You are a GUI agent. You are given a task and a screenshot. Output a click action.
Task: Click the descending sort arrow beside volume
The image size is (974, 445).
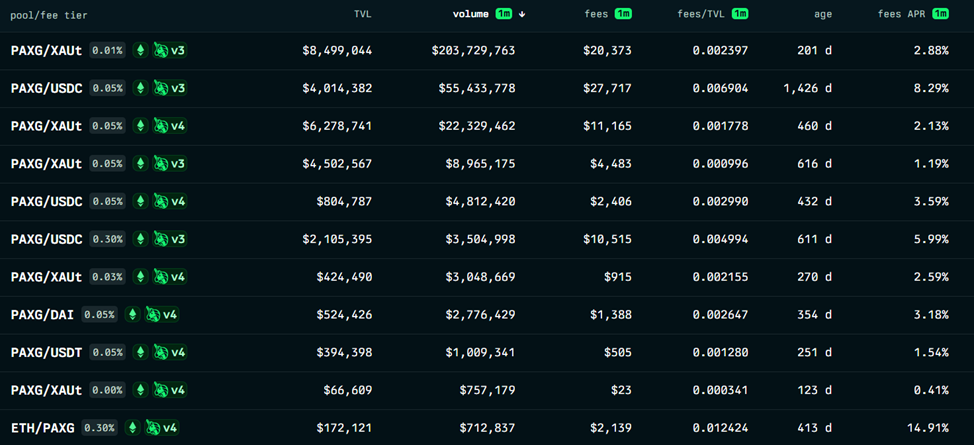[x=522, y=14]
